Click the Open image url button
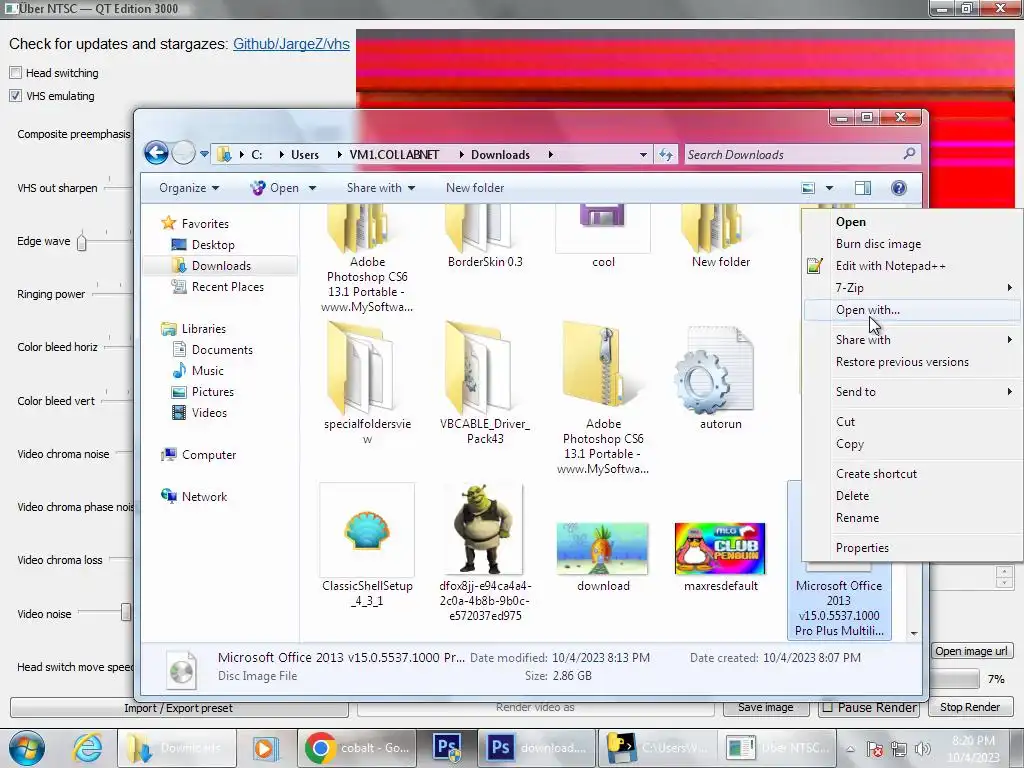The width and height of the screenshot is (1024, 768). (971, 651)
